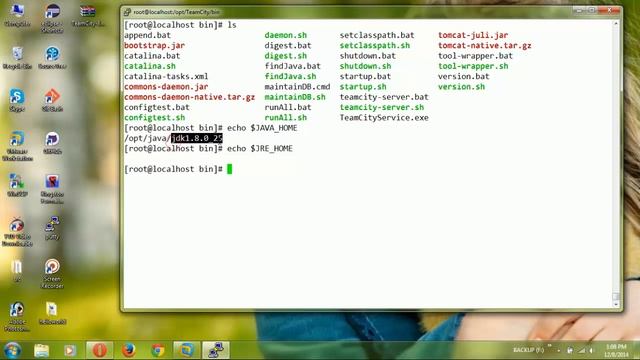Click daemon.sh in the listing
The width and height of the screenshot is (640, 360).
[x=285, y=35]
